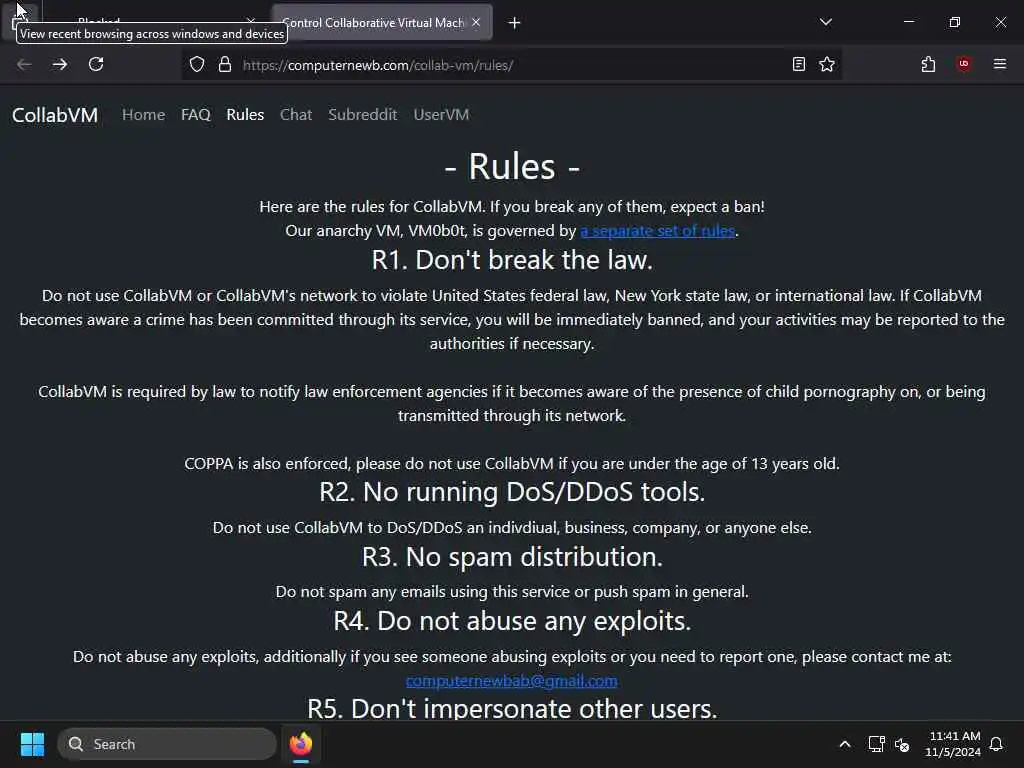Click the 'R5. Don't impersonate other users.' heading
This screenshot has width=1024, height=768.
point(512,709)
